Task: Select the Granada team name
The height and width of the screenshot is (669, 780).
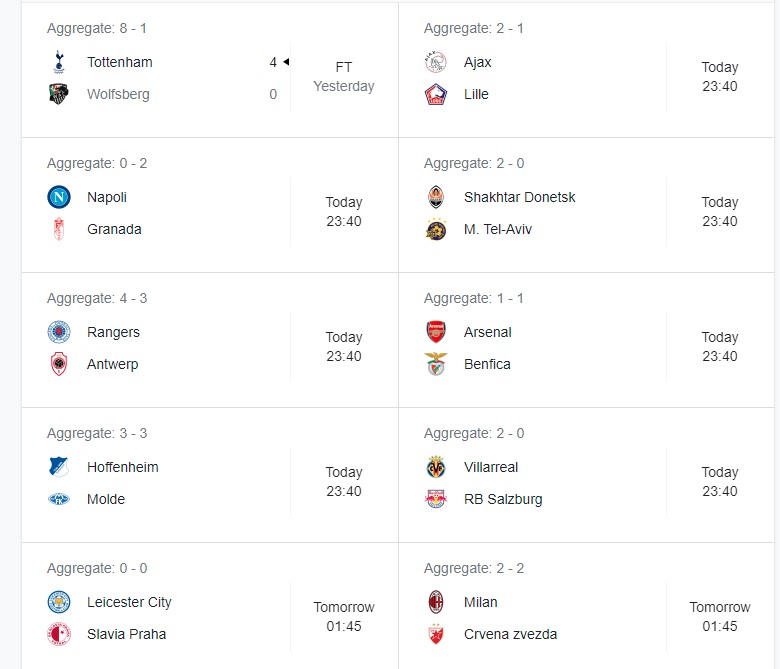Action: (114, 229)
